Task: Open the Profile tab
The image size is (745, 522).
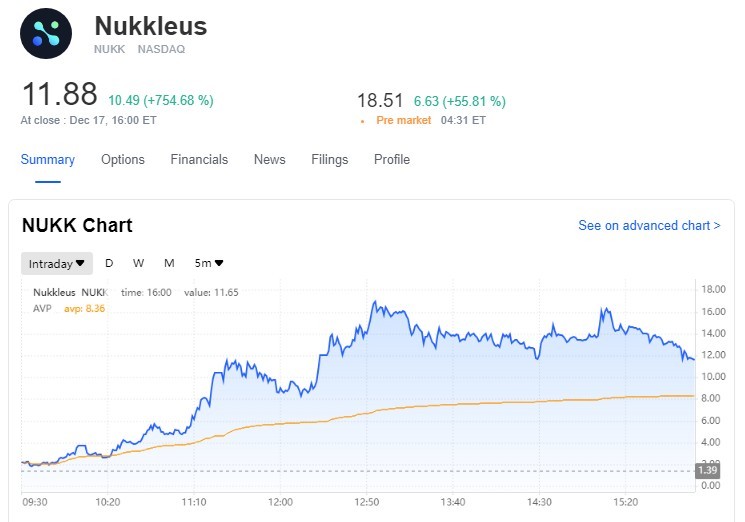Action: 392,160
